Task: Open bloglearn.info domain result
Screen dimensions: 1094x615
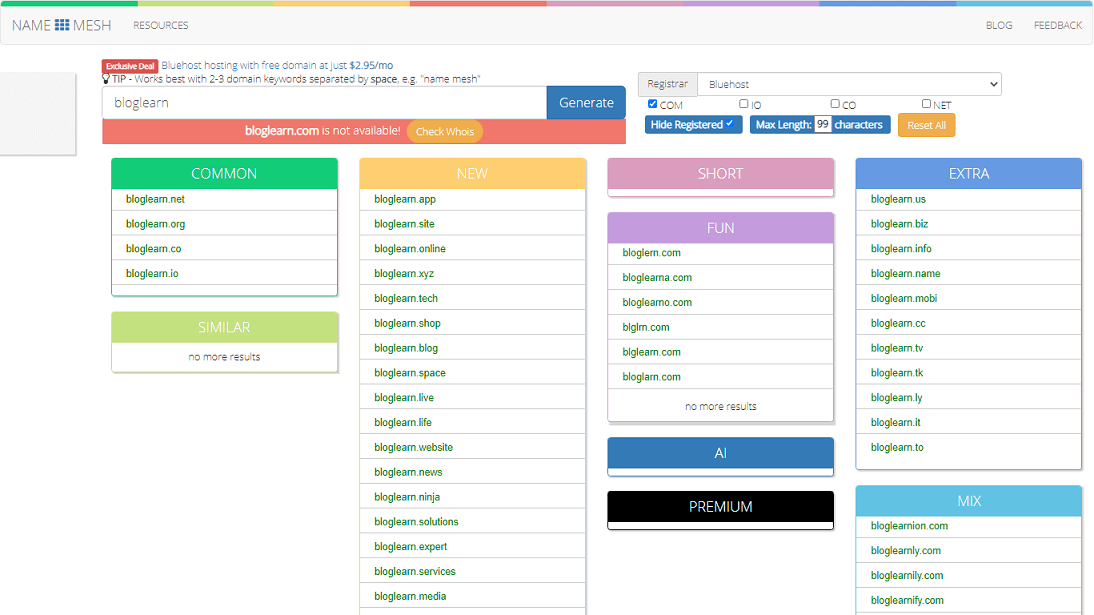Action: pos(901,249)
